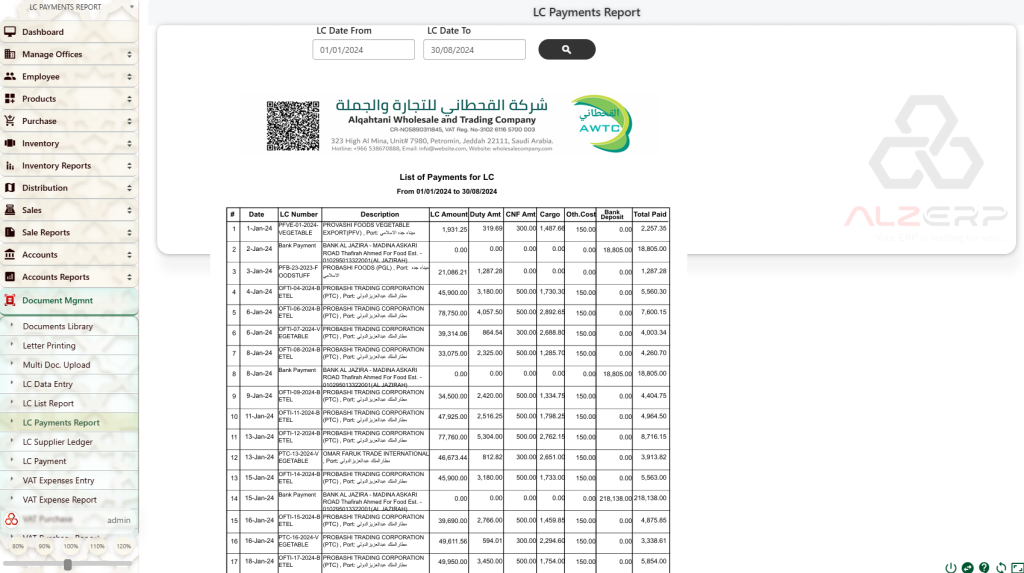Focus the LC Date To field
Screen dimensions: 1024x573
(x=474, y=50)
